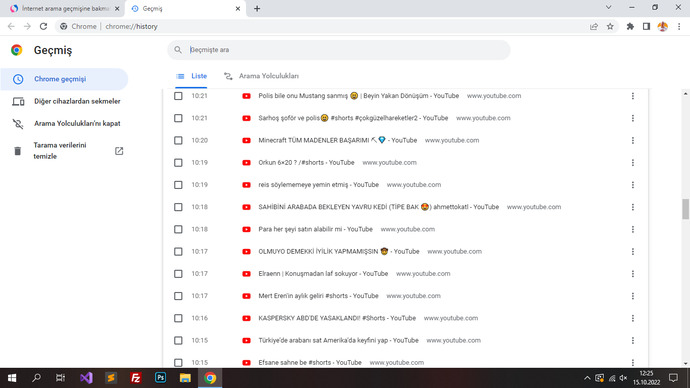Viewport: 690px width, 388px height.
Task: Check the Polis bile onu Mustang sanmış entry
Action: 178,96
